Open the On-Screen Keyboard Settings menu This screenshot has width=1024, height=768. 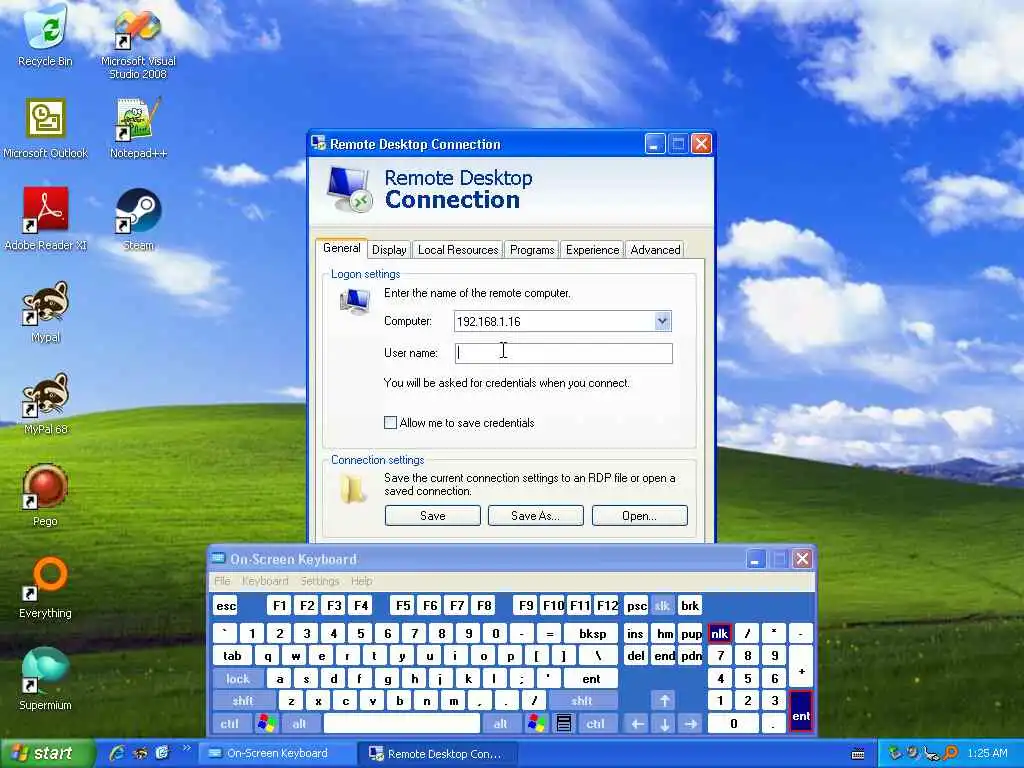coord(319,581)
